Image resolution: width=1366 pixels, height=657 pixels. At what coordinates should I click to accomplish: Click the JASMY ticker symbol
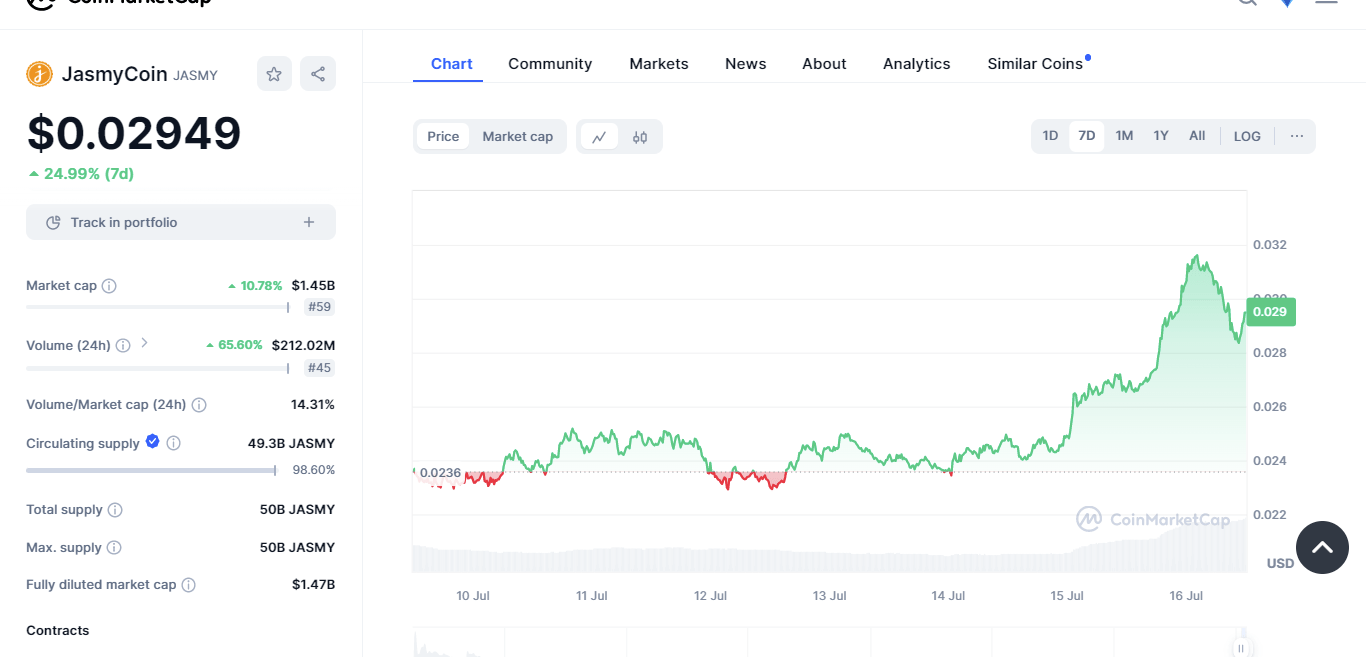pos(195,76)
